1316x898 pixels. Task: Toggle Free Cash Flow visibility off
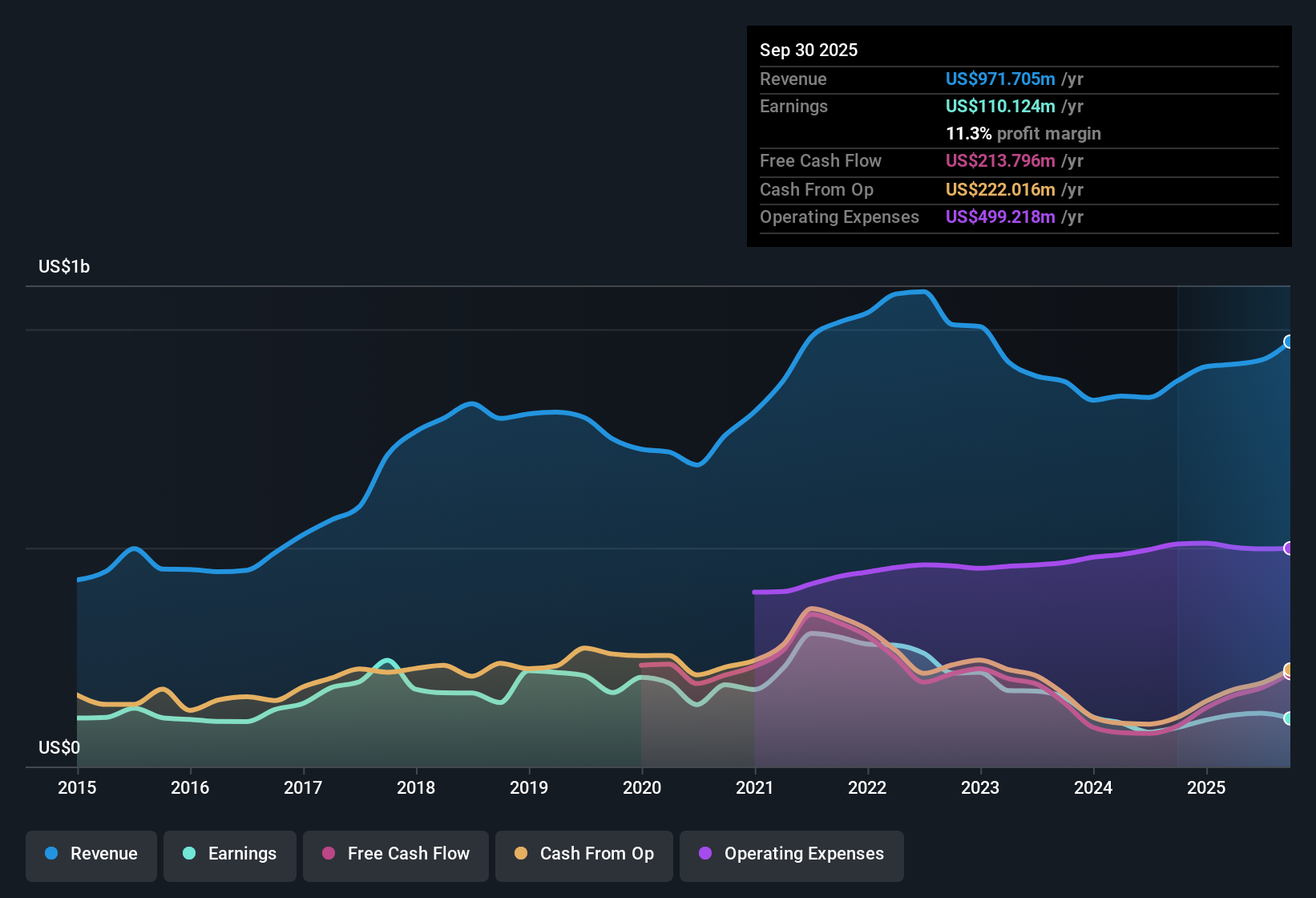(x=395, y=854)
